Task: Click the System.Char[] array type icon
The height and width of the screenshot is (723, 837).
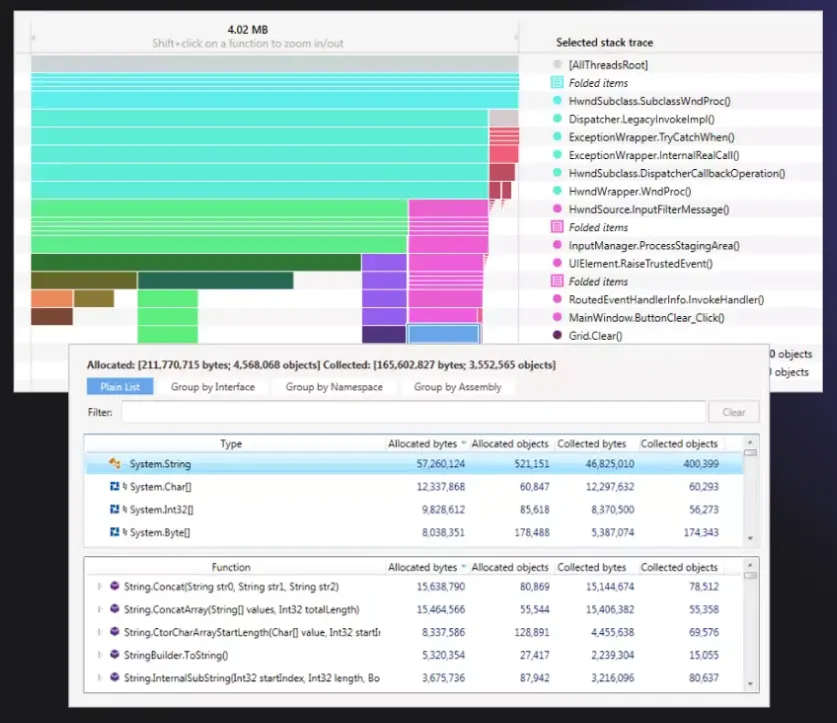Action: (115, 487)
